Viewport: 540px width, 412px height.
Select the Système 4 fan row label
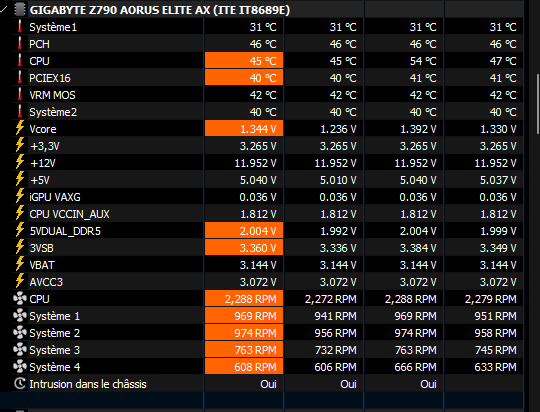54,367
